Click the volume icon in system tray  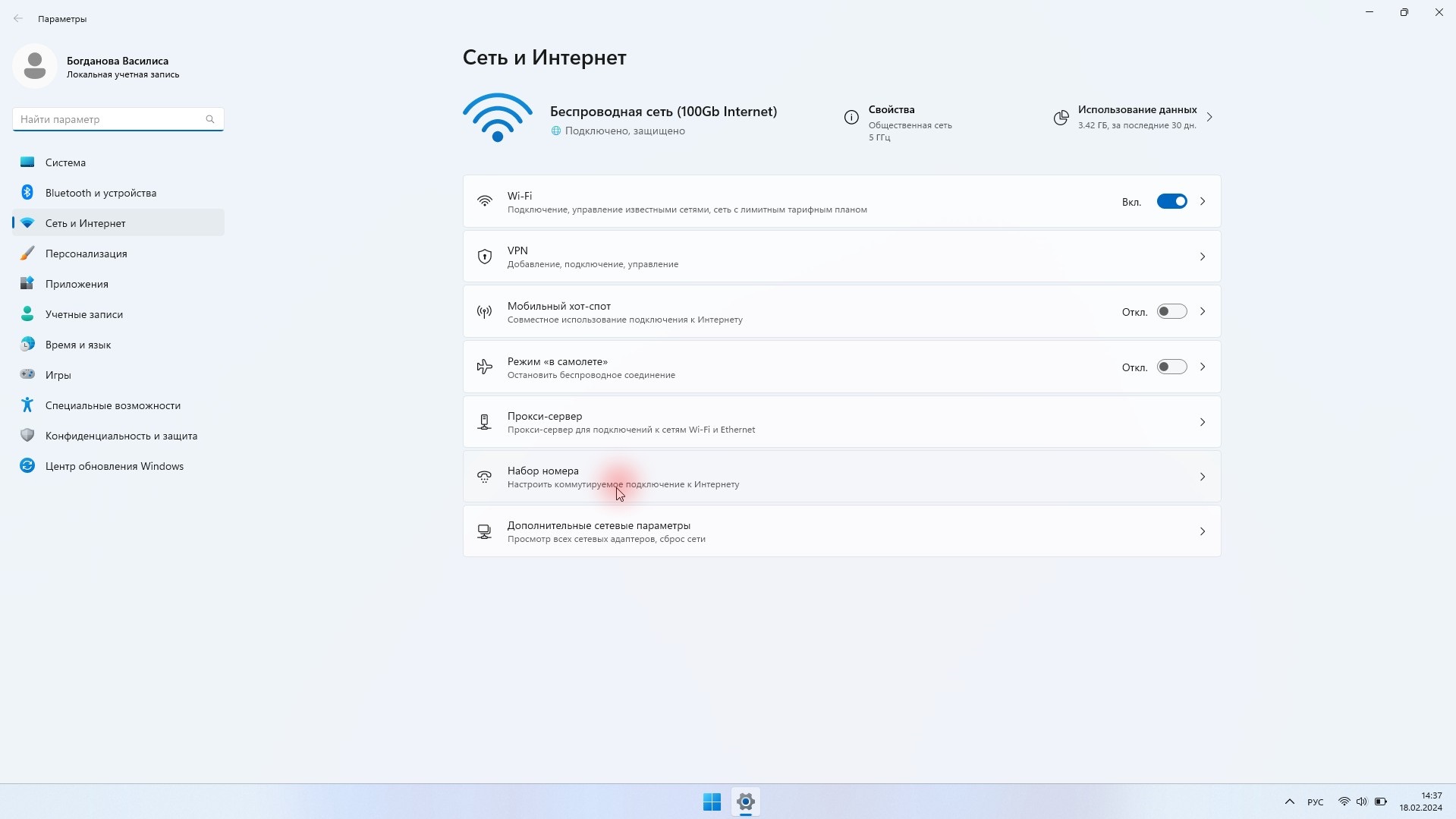(x=1361, y=802)
